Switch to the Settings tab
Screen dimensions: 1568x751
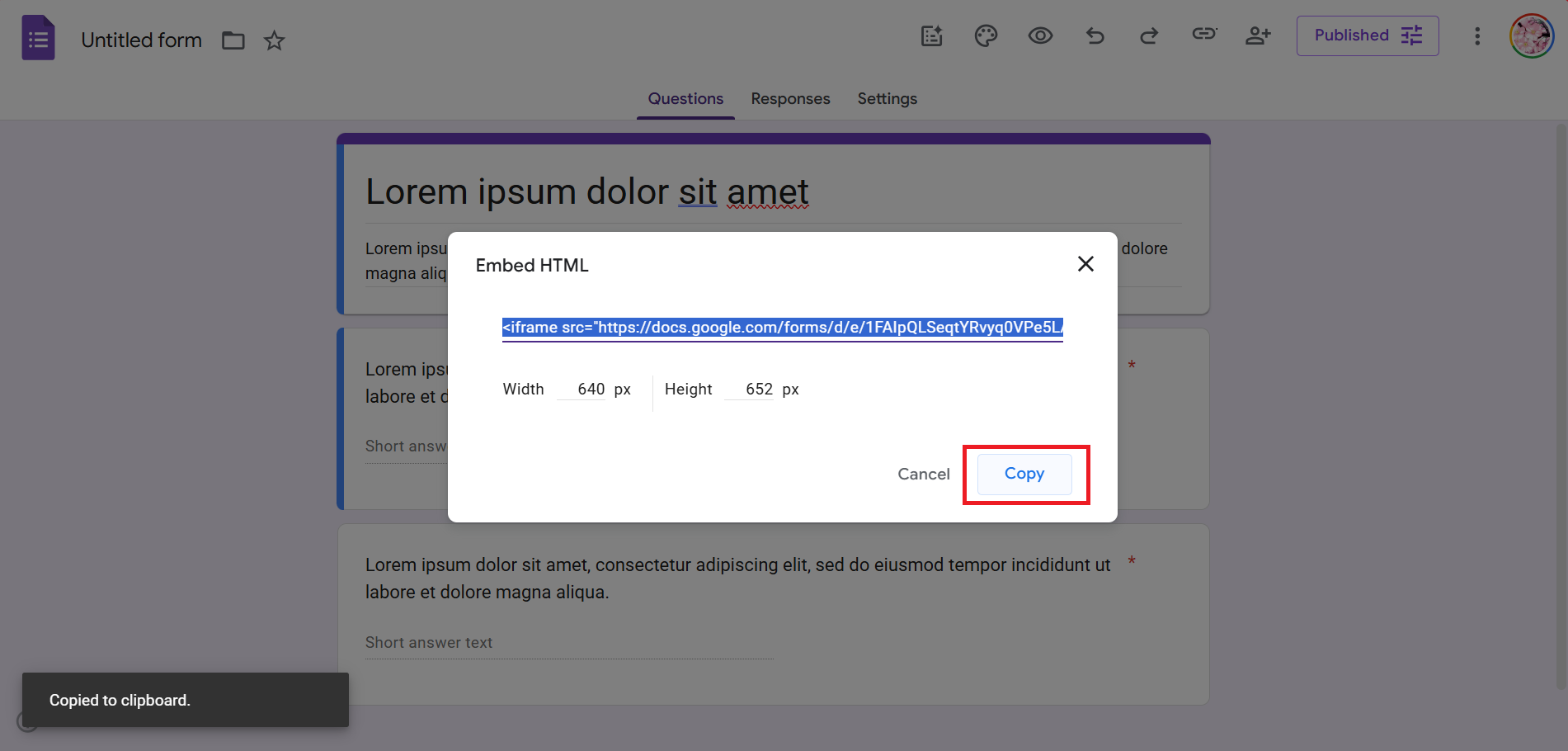(887, 98)
